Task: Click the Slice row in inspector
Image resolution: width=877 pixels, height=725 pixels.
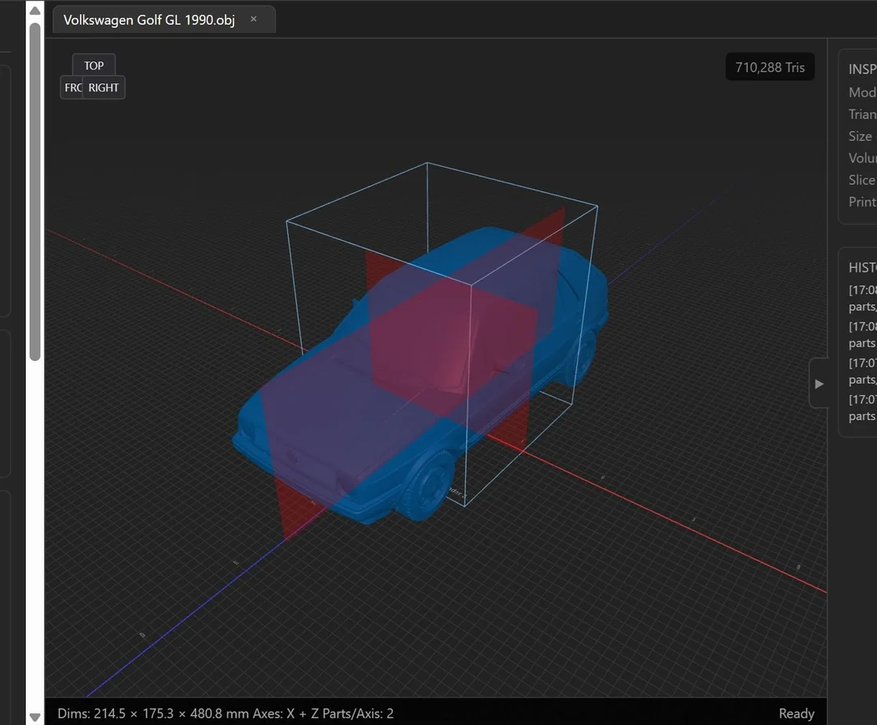Action: 861,180
